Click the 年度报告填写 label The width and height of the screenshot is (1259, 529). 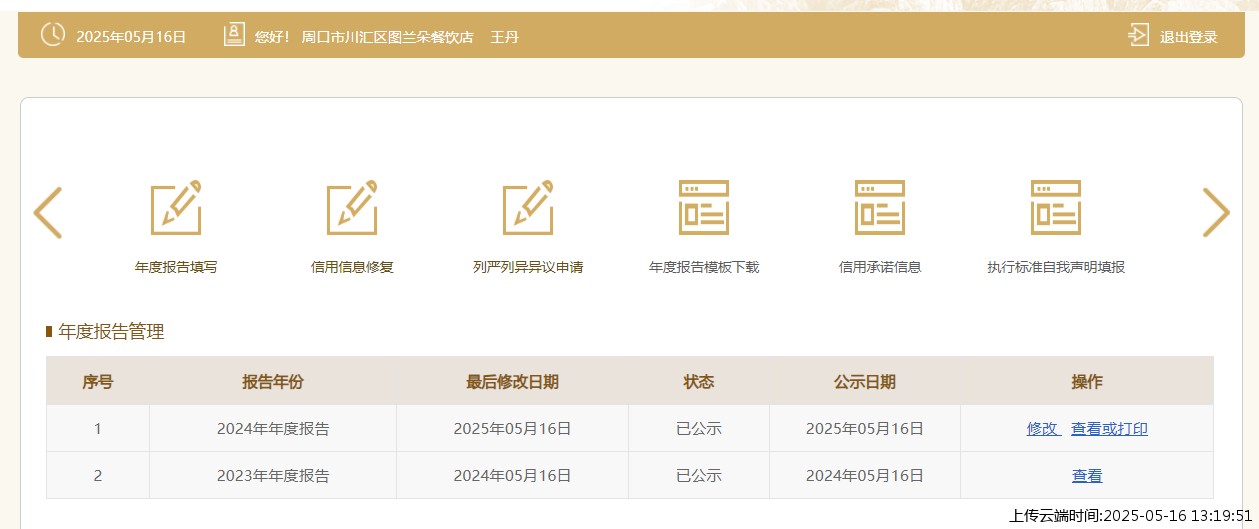176,267
